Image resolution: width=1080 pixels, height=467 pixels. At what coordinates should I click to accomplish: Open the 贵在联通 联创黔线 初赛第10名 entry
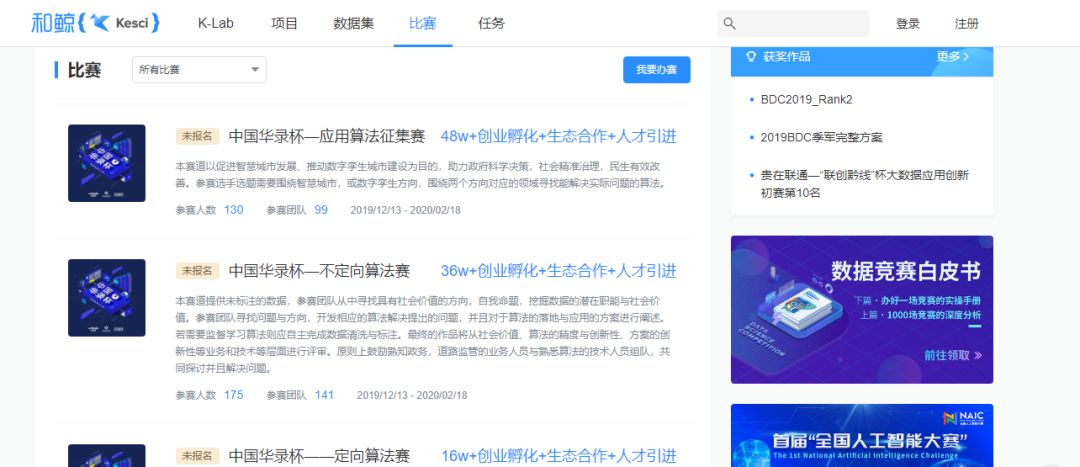[x=864, y=184]
